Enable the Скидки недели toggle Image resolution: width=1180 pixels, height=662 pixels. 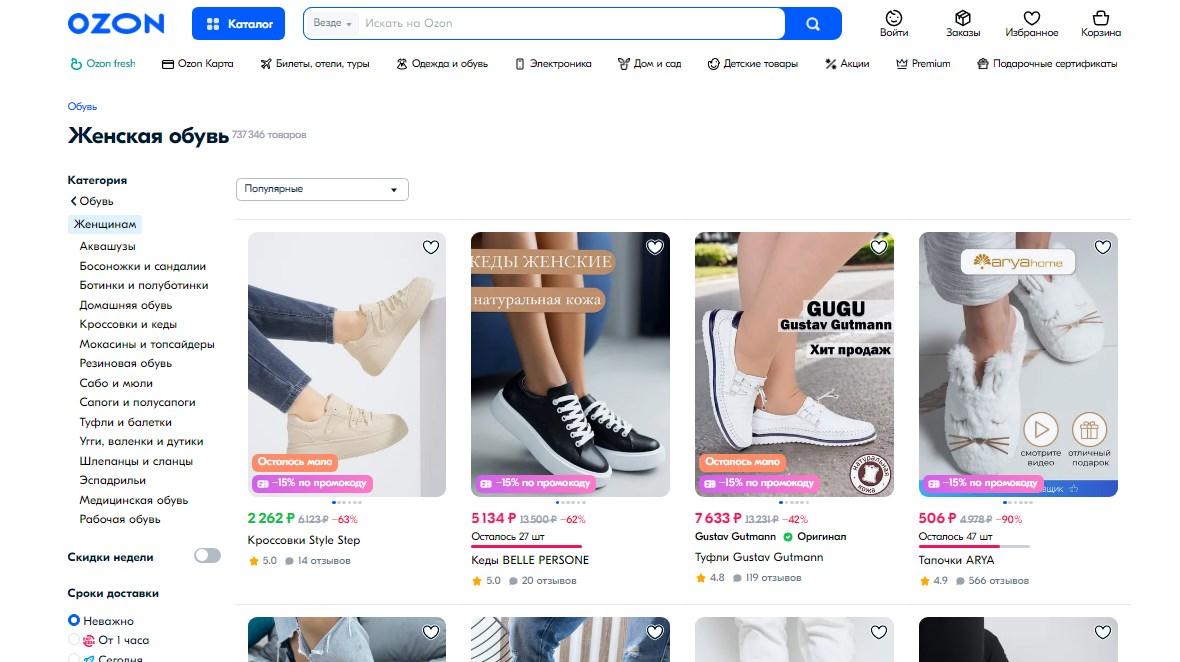[207, 556]
